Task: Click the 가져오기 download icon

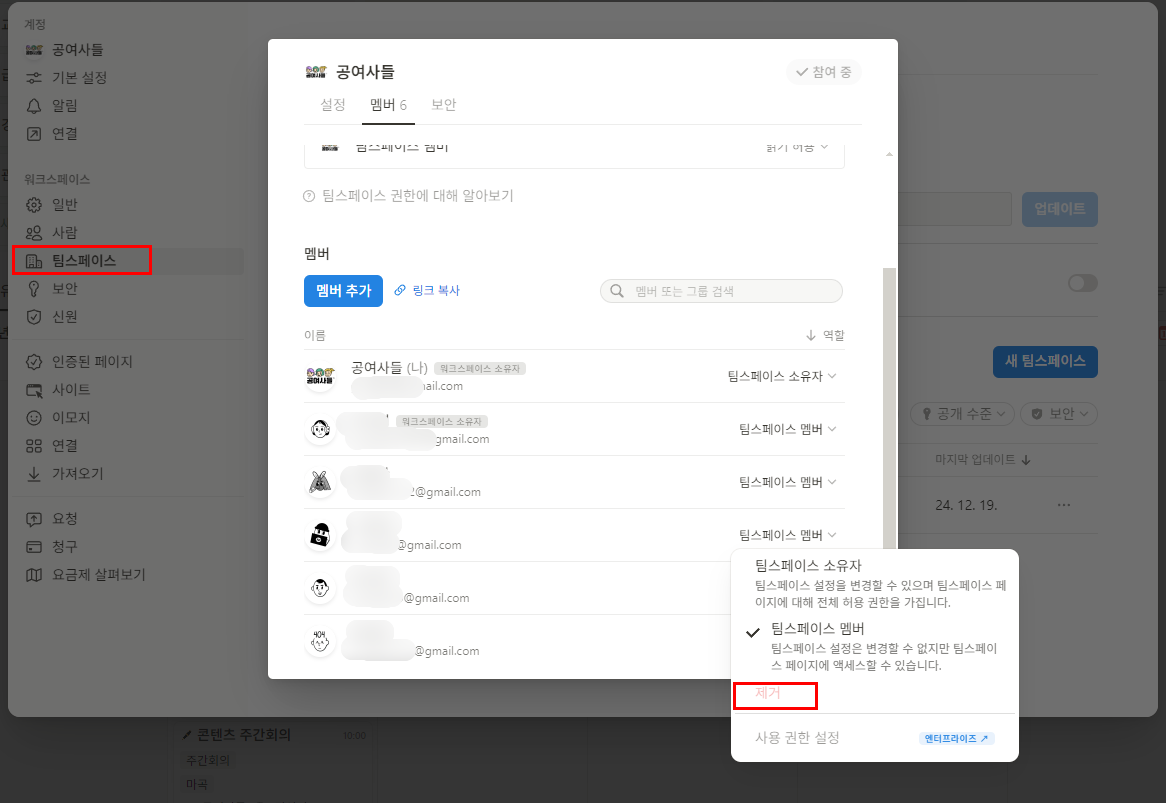Action: 33,474
